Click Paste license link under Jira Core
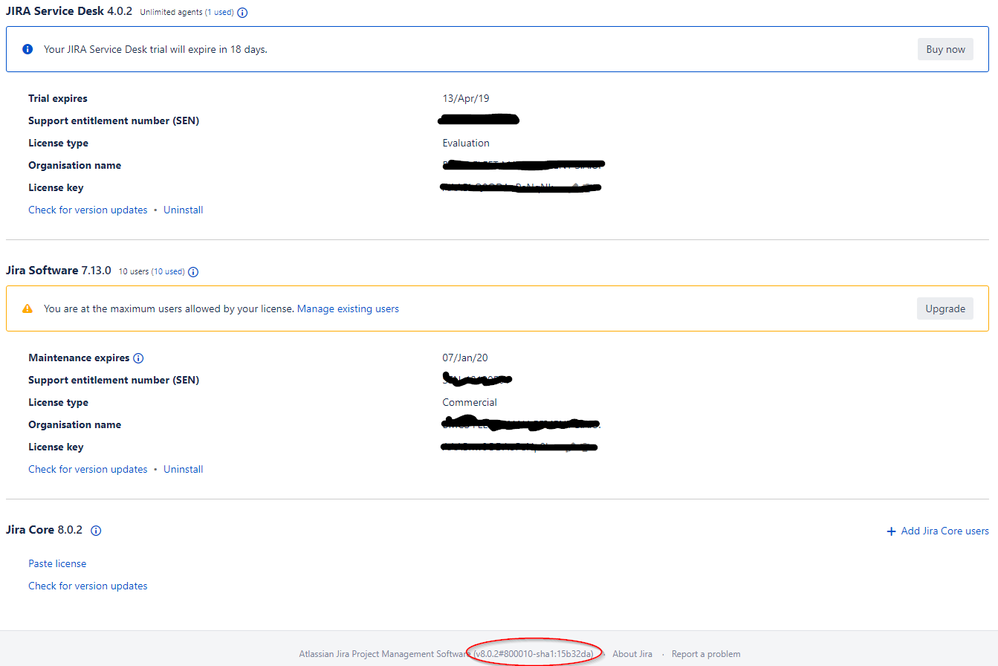Screen dimensions: 998x666 [57, 563]
